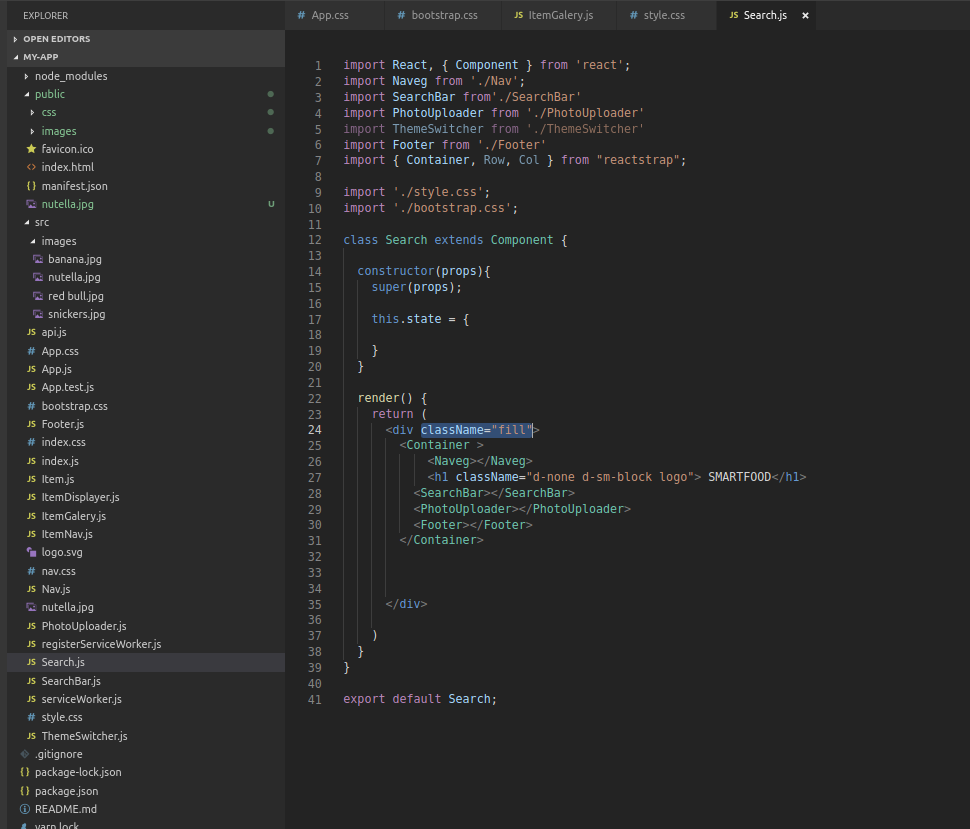This screenshot has width=970, height=829.
Task: Click line number 12 in the gutter
Action: (315, 240)
